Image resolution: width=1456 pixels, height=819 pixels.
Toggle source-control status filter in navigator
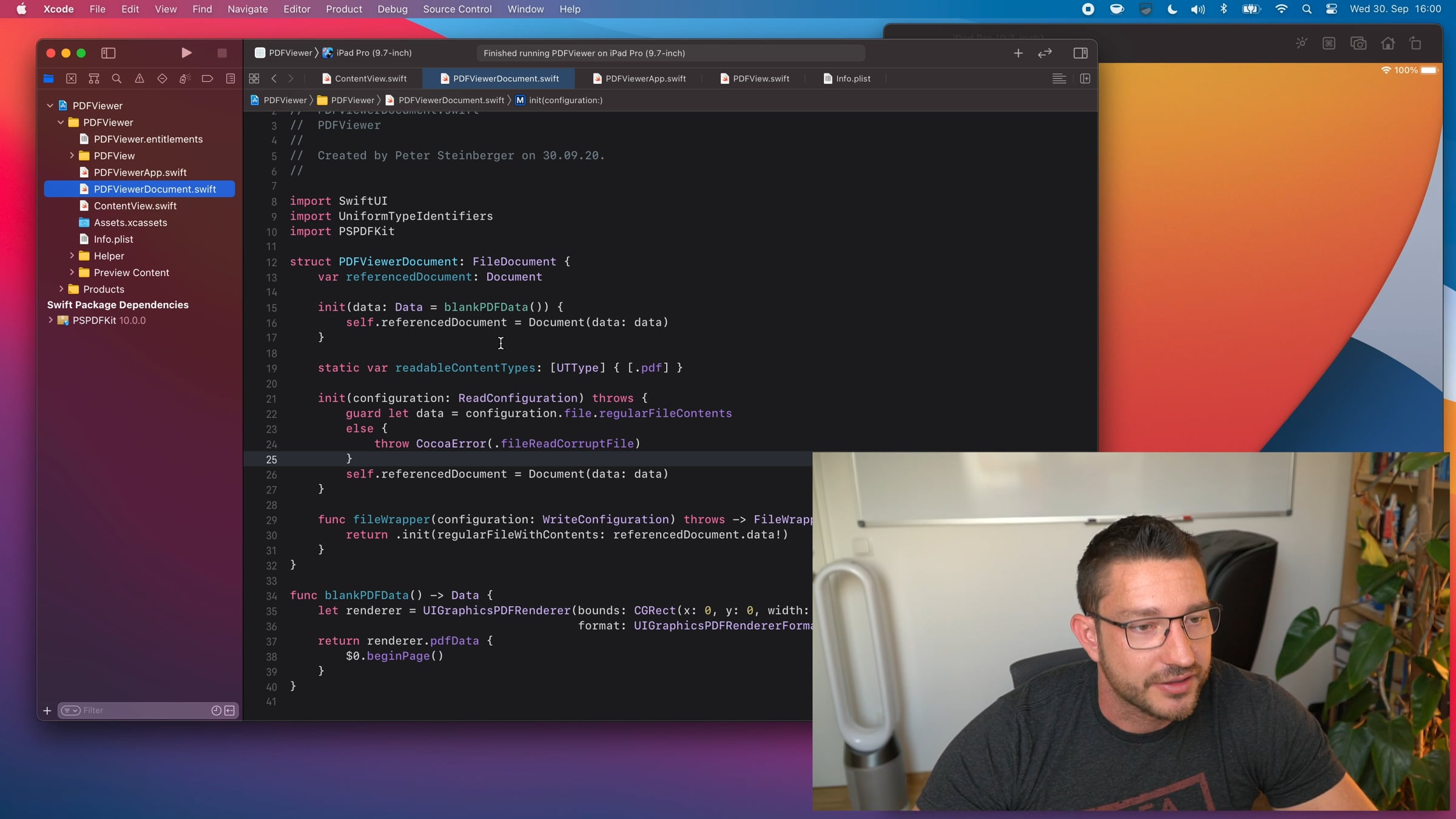point(230,710)
